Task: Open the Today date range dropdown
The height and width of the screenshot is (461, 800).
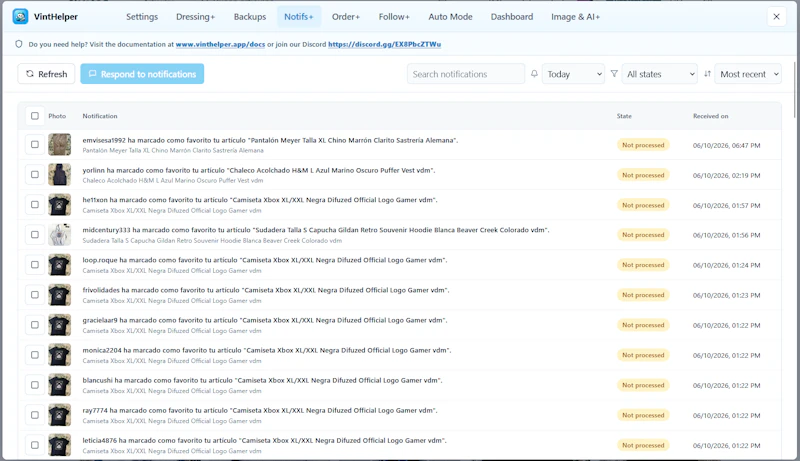Action: [x=573, y=74]
